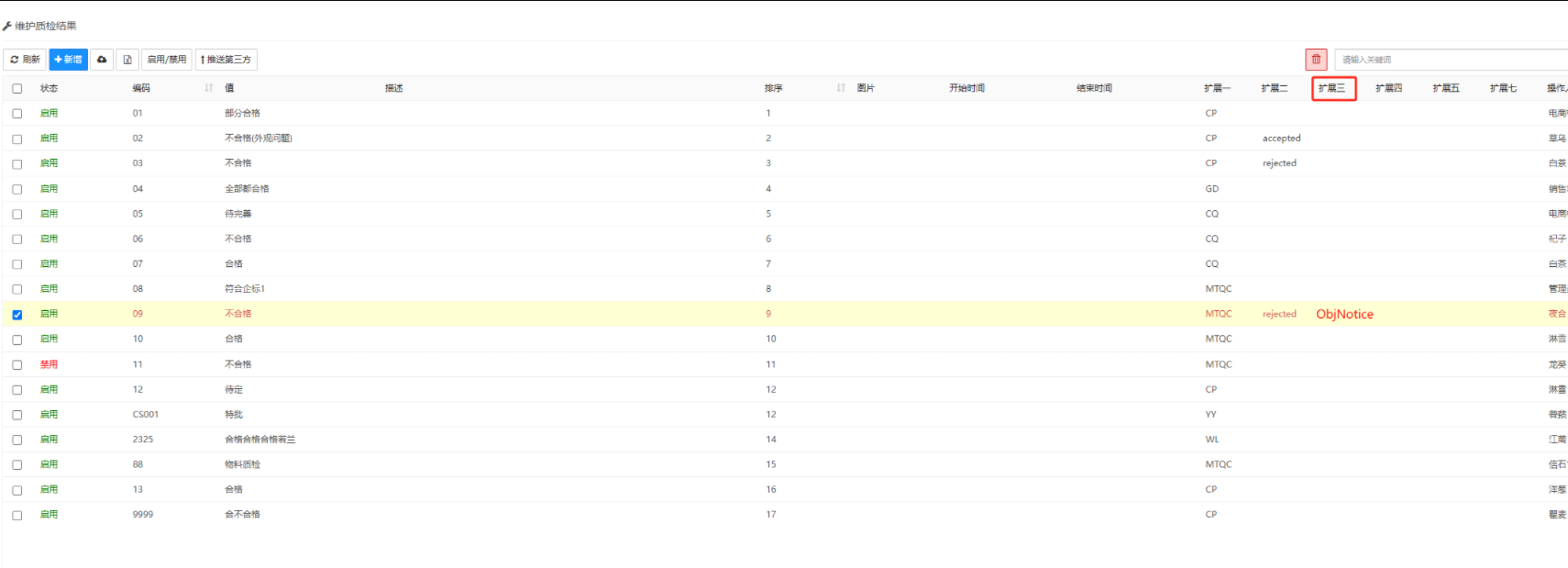Click the 刷新 refresh button
1568x568 pixels.
pos(26,60)
